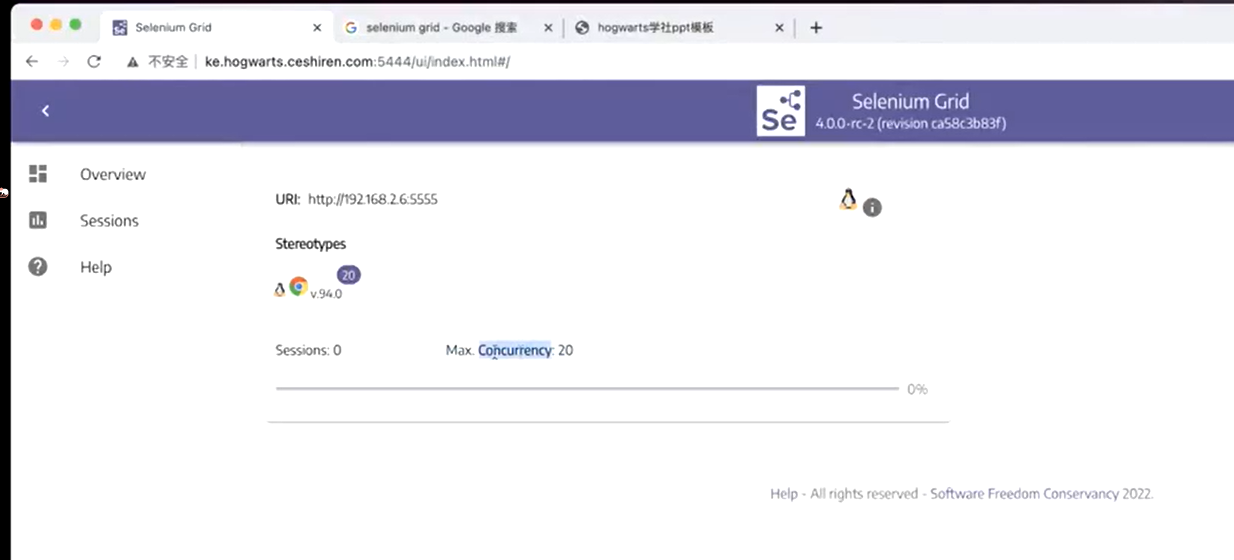
Task: Click the Help link in footer
Action: click(x=784, y=494)
